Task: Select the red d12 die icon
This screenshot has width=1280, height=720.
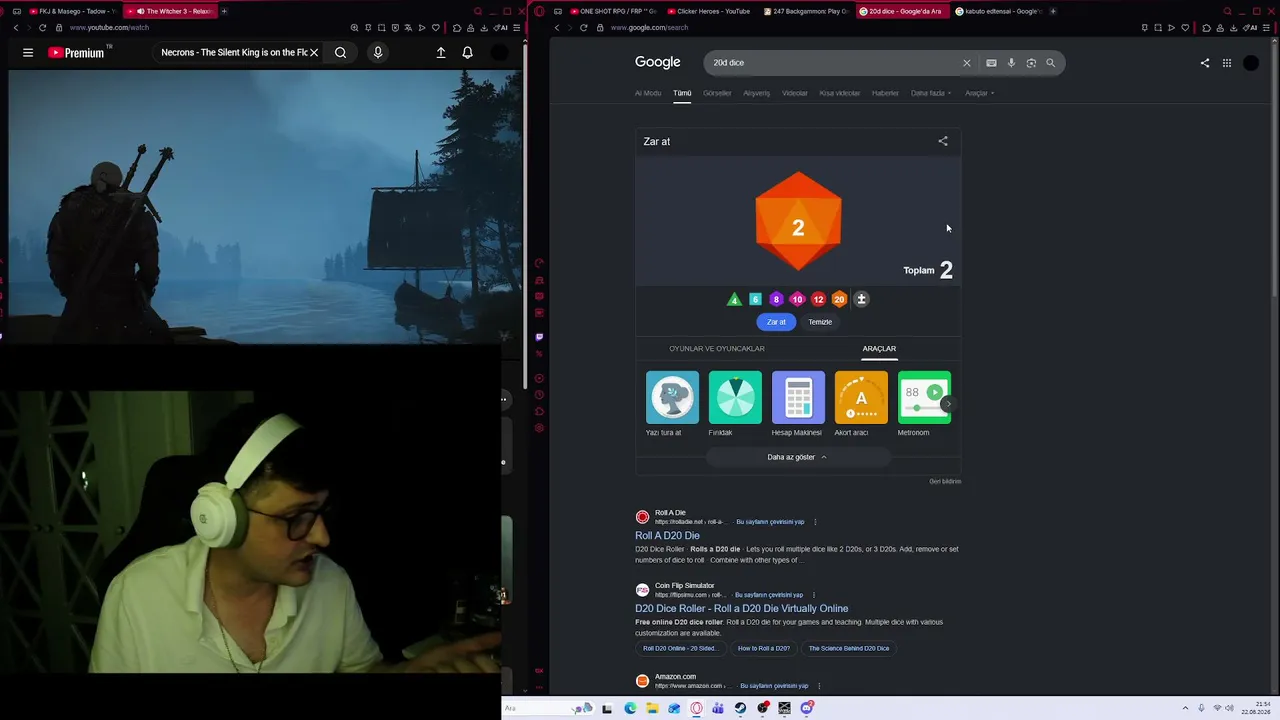Action: pos(818,299)
